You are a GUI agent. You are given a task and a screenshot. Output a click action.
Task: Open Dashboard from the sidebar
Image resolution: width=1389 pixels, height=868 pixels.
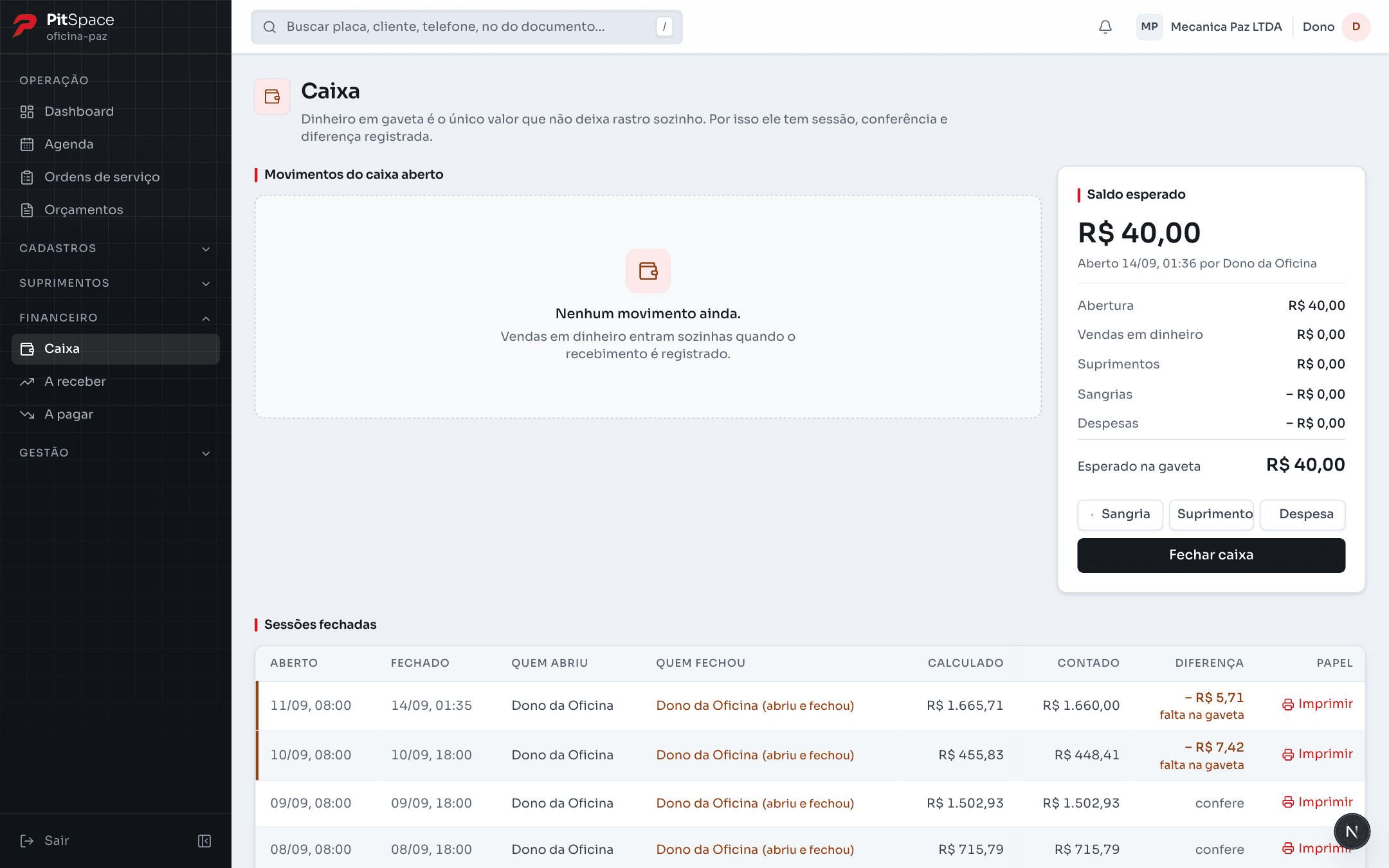click(116, 112)
